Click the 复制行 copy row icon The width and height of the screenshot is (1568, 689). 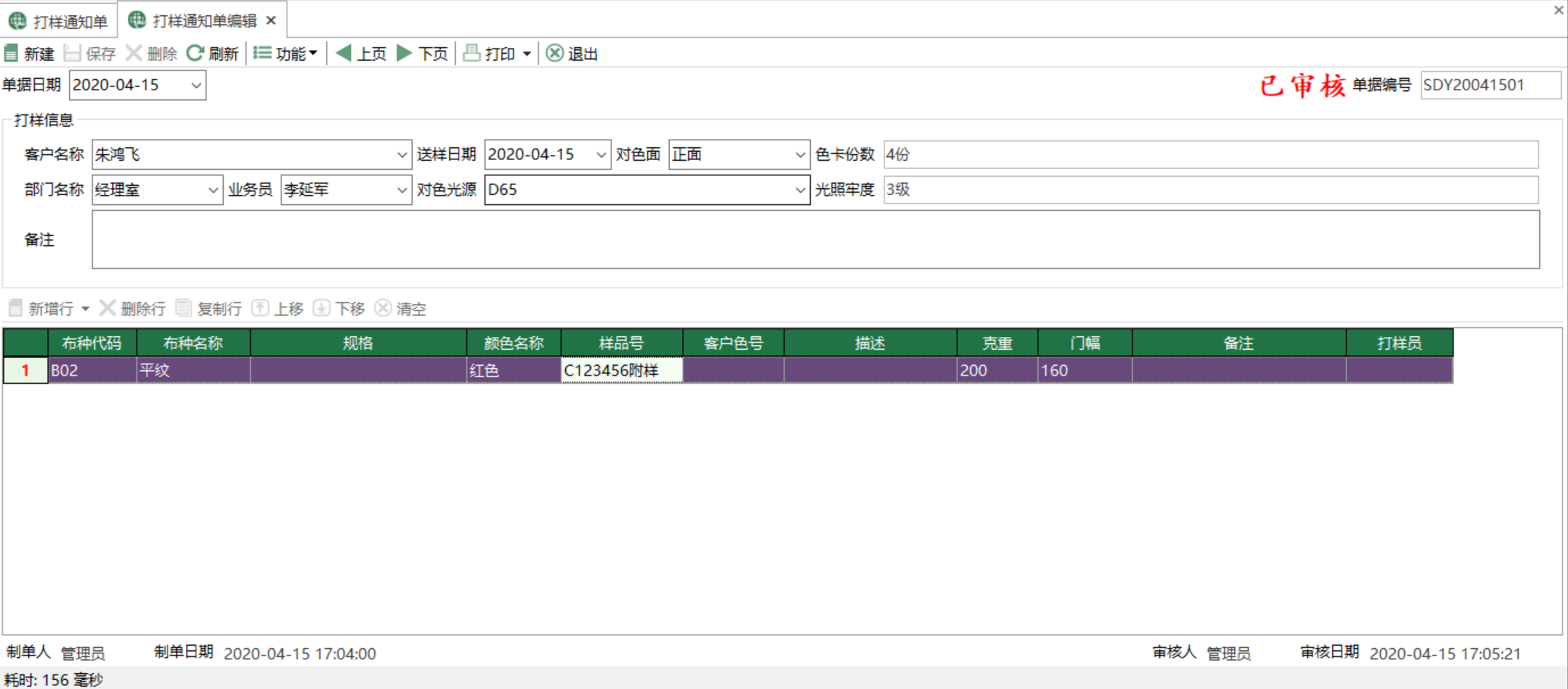pyautogui.click(x=183, y=308)
